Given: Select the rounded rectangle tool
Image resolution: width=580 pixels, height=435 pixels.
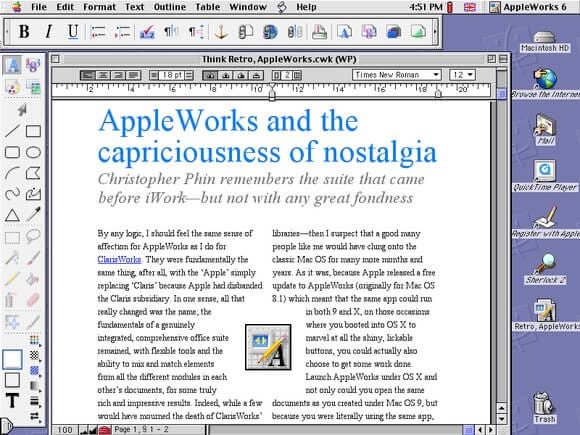Looking at the screenshot, I should click(12, 152).
